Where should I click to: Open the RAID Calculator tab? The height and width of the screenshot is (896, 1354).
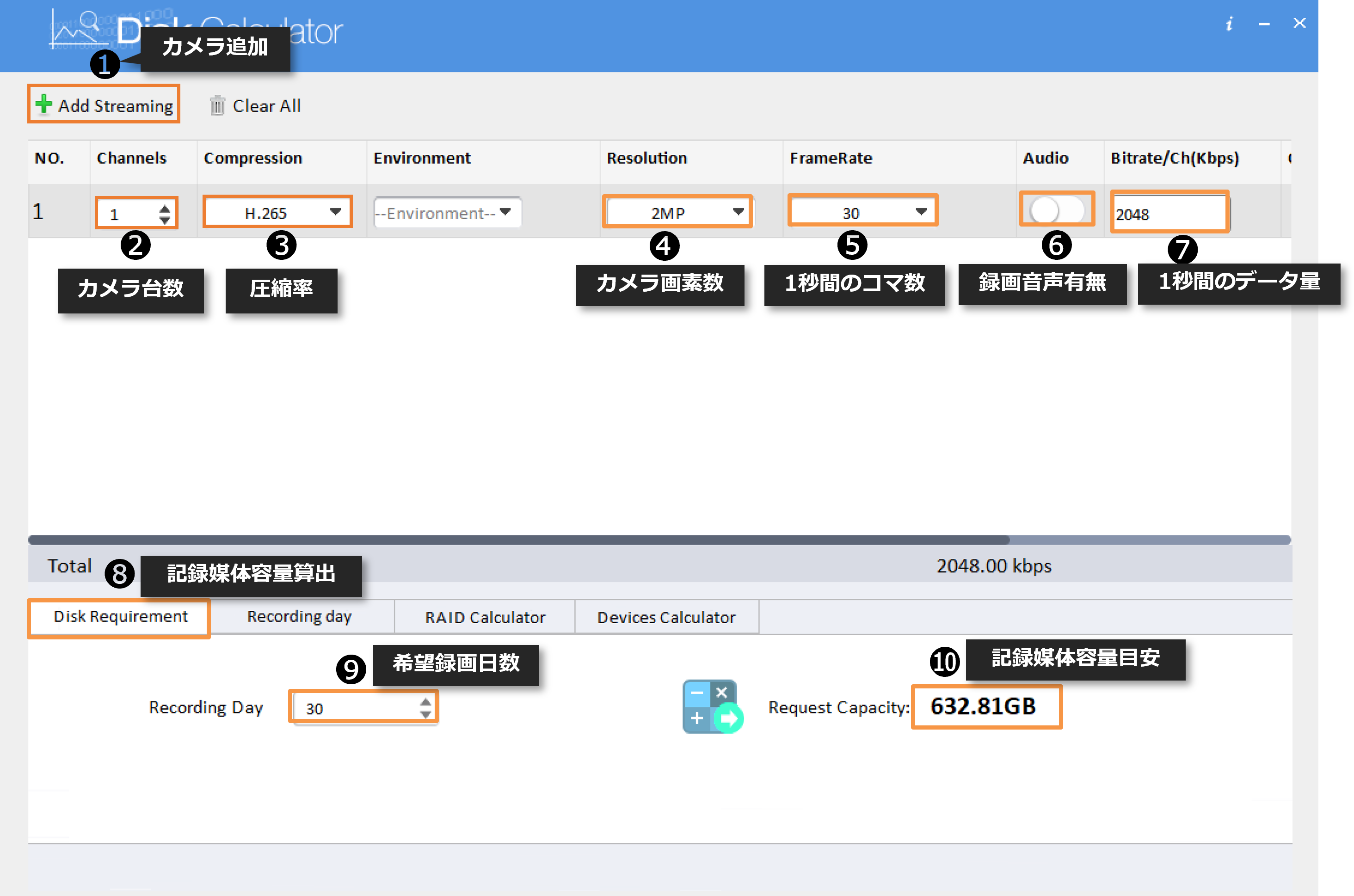485,617
